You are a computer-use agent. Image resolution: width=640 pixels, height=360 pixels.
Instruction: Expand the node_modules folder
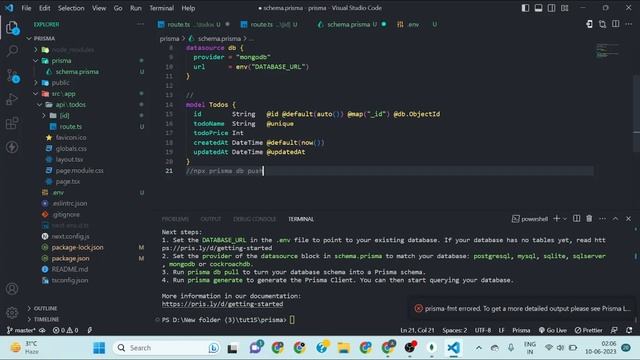[36, 49]
